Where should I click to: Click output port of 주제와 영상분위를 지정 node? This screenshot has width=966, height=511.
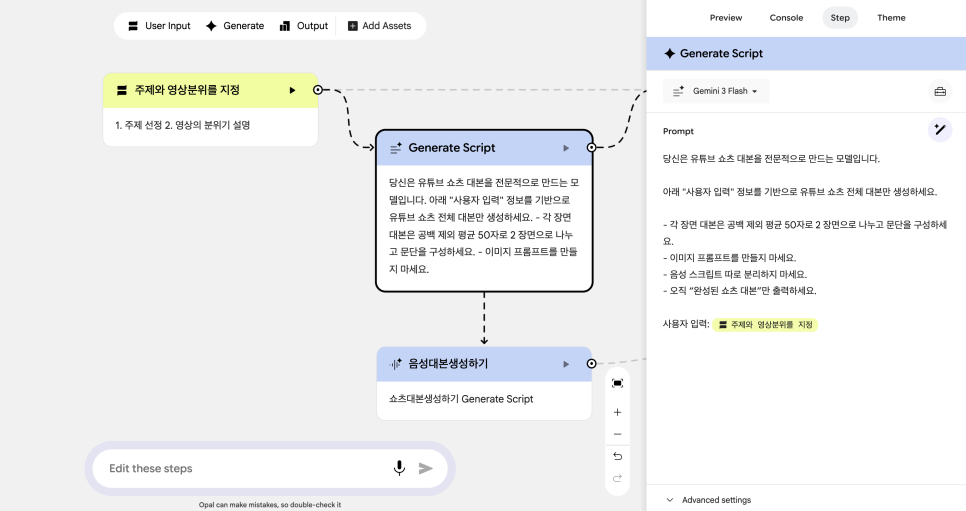click(x=318, y=90)
